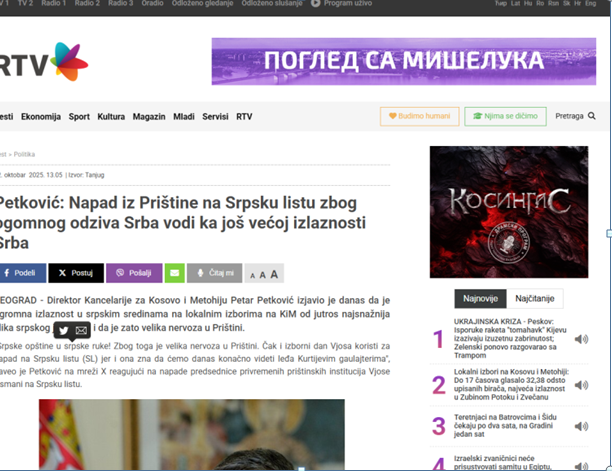Select the largest font size letter A
The image size is (612, 471).
275,273
